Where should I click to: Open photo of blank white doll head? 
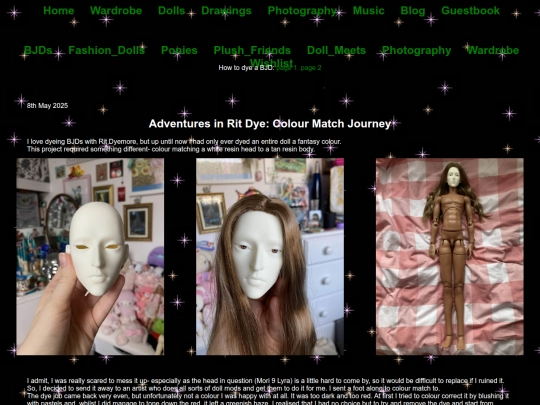point(90,257)
